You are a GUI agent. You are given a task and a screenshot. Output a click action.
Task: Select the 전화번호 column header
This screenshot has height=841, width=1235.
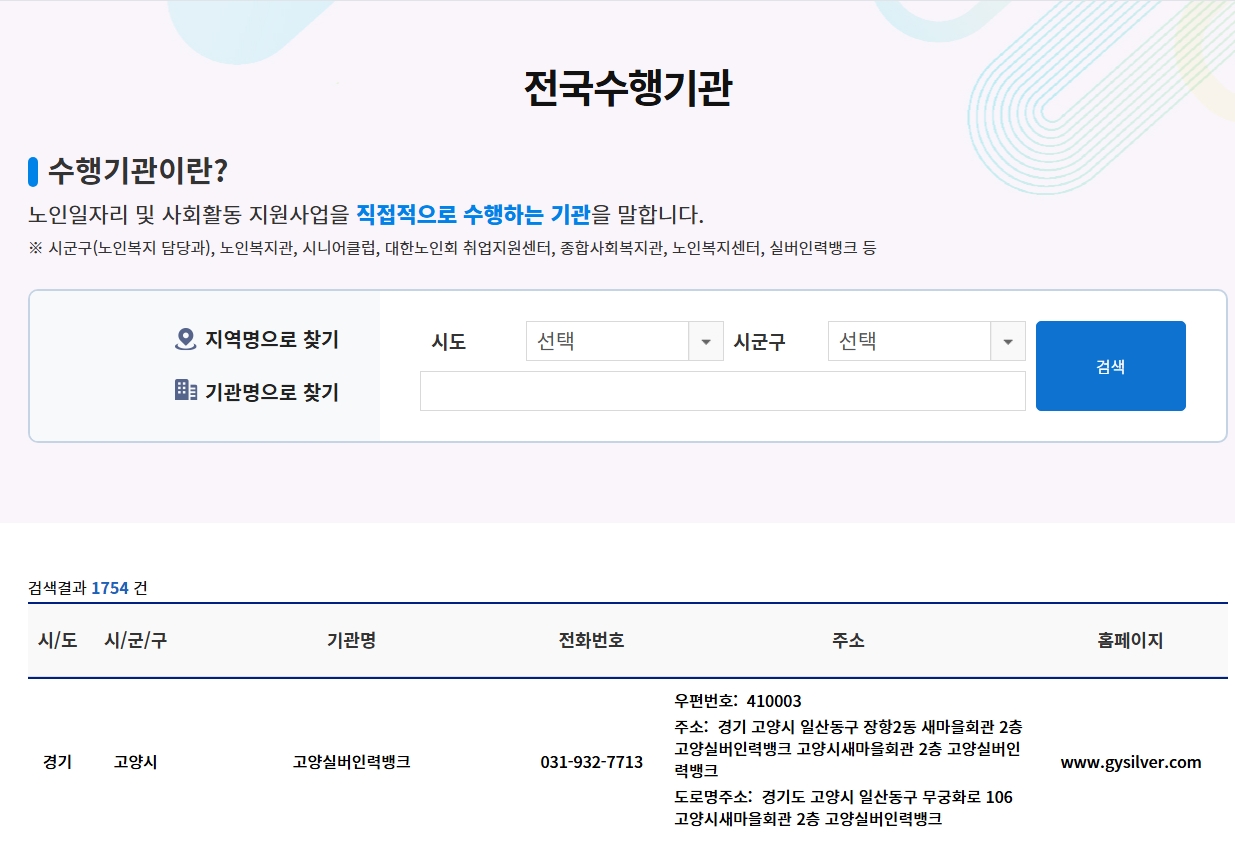pyautogui.click(x=590, y=642)
